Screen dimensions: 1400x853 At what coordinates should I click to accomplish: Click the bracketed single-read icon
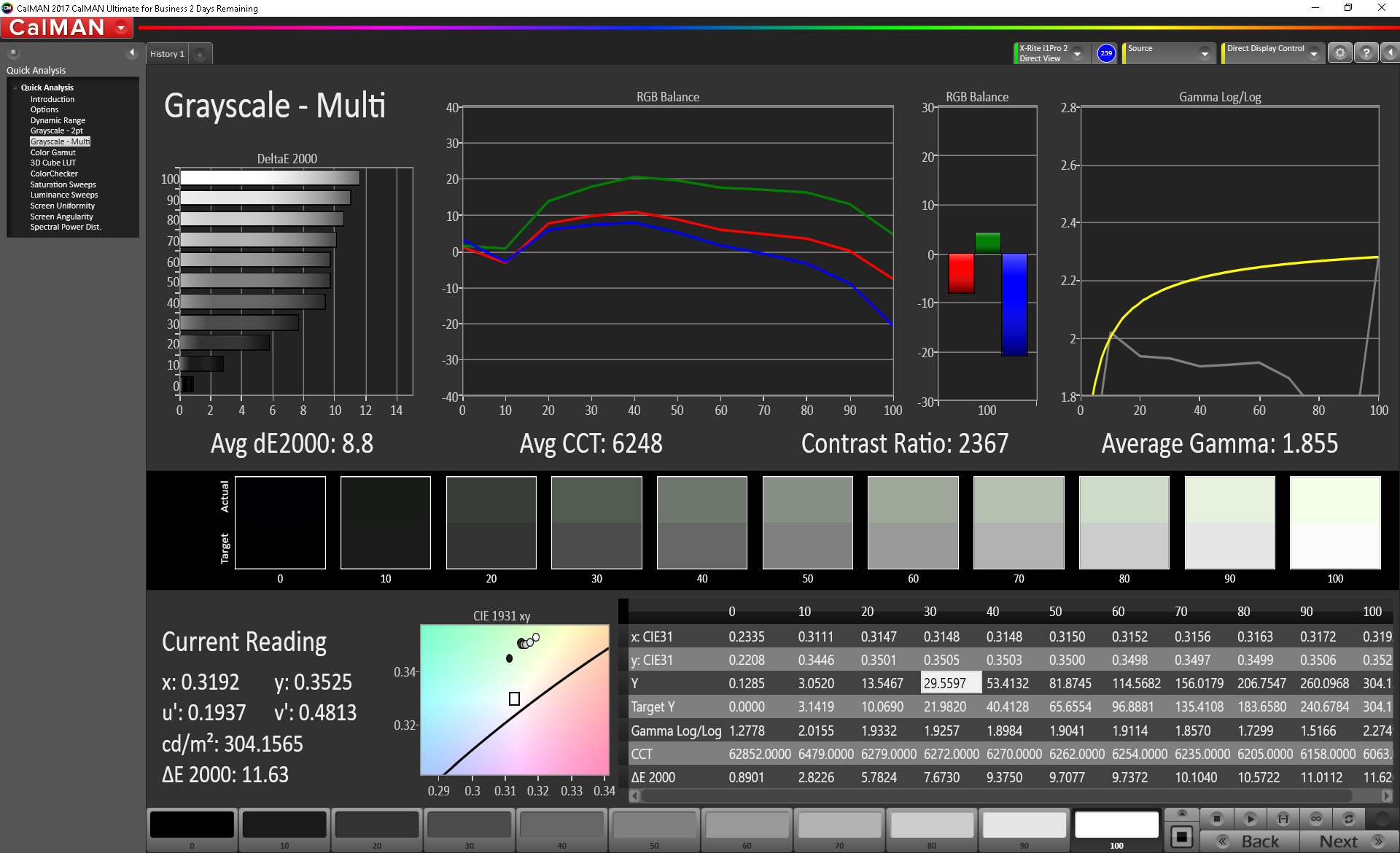coord(1283,819)
